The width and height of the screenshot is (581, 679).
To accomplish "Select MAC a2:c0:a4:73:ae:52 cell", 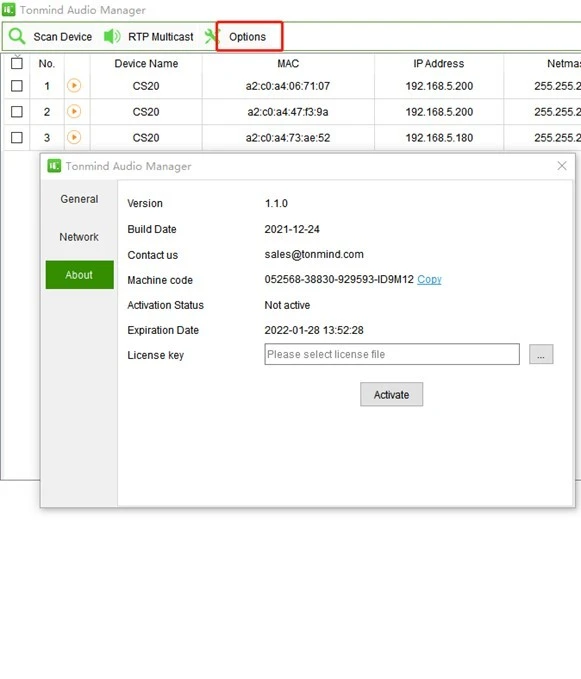I will (x=288, y=138).
